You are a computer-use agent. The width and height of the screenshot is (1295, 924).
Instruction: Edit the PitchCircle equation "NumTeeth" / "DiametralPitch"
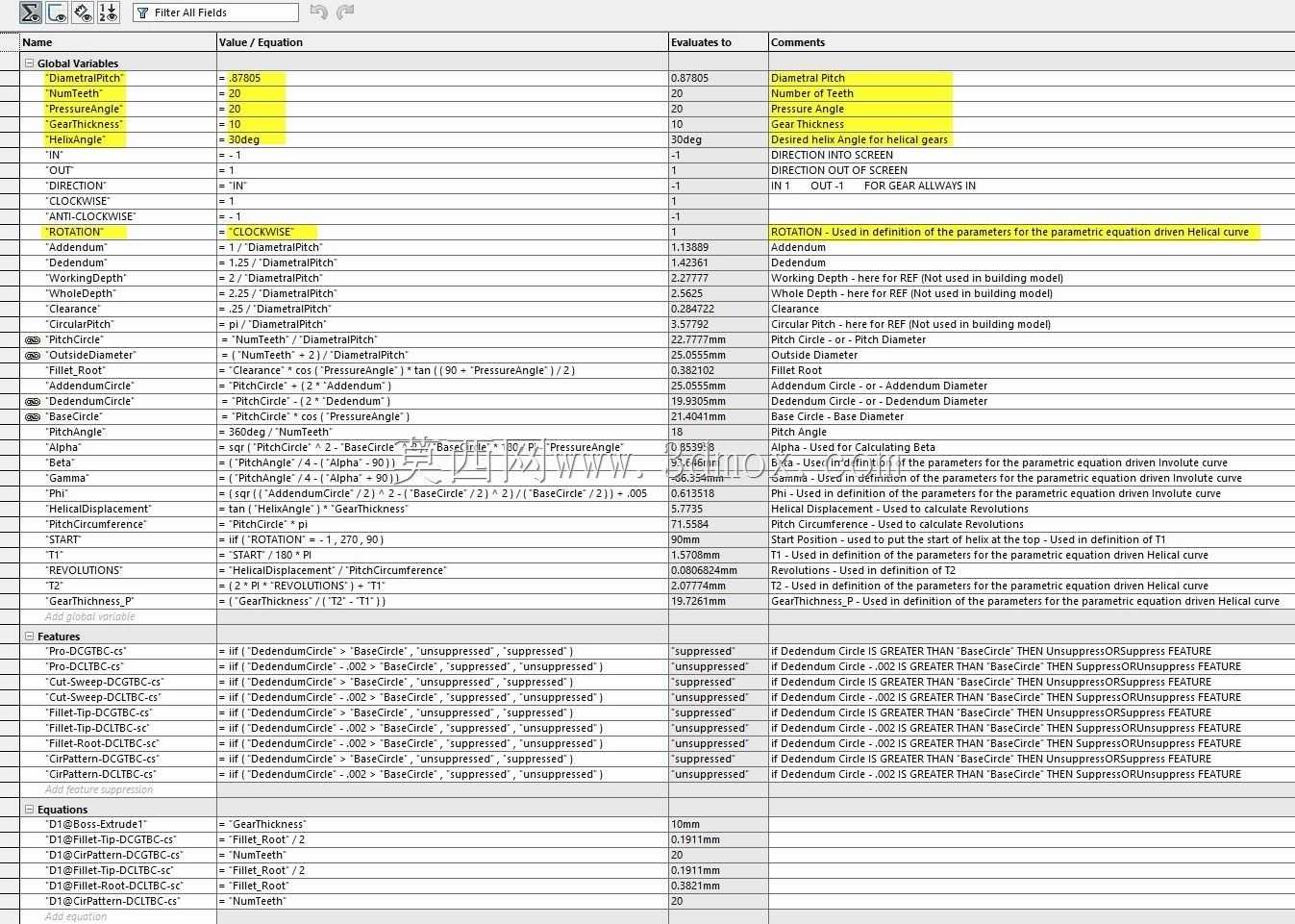tap(303, 340)
